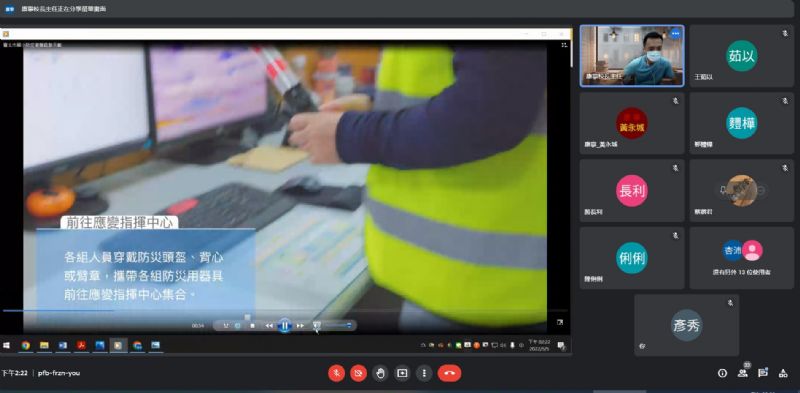Viewport: 800px width, 393px height.
Task: Adjust the player volume slider
Action: click(339, 325)
